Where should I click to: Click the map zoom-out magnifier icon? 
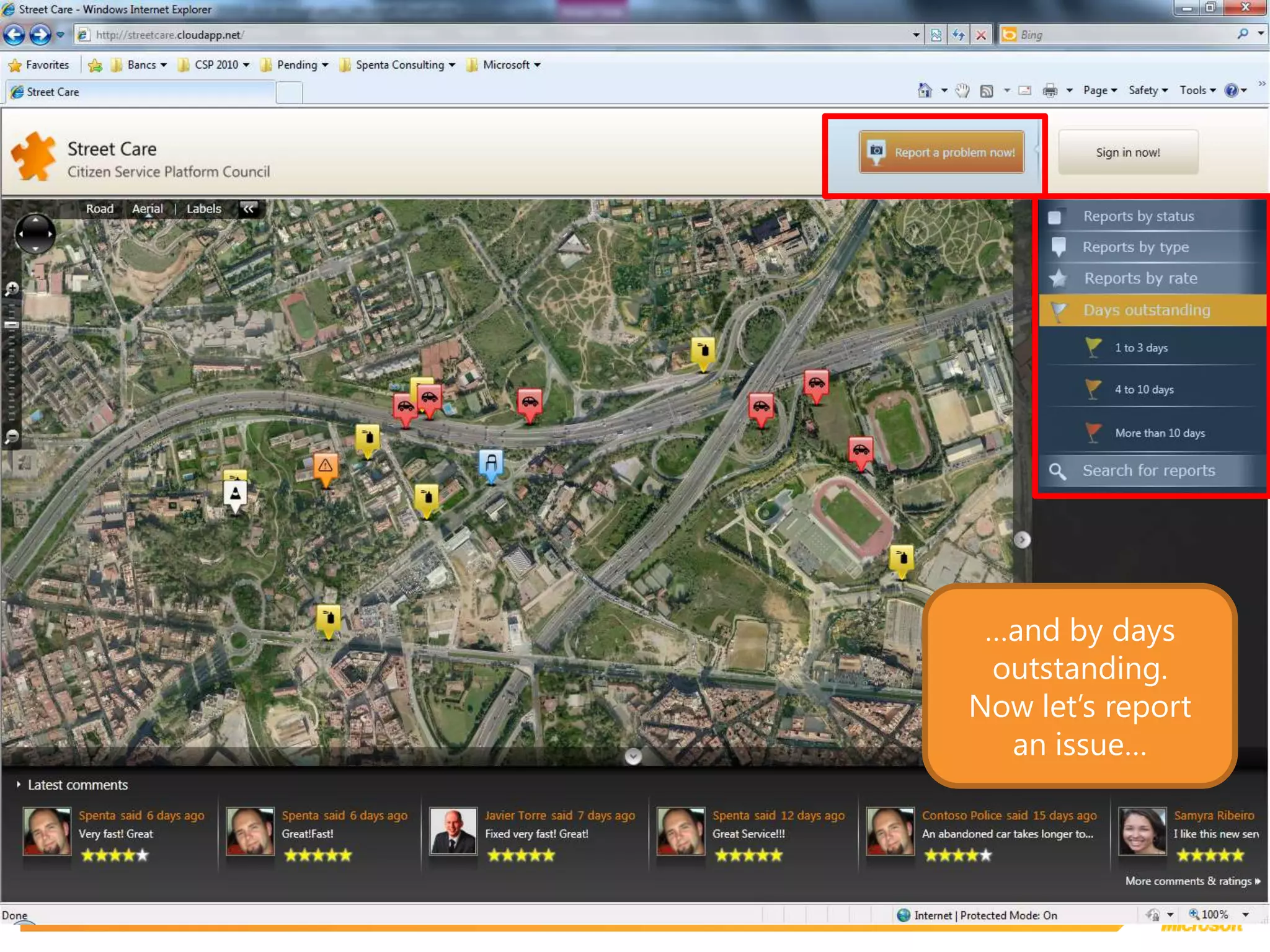point(12,436)
